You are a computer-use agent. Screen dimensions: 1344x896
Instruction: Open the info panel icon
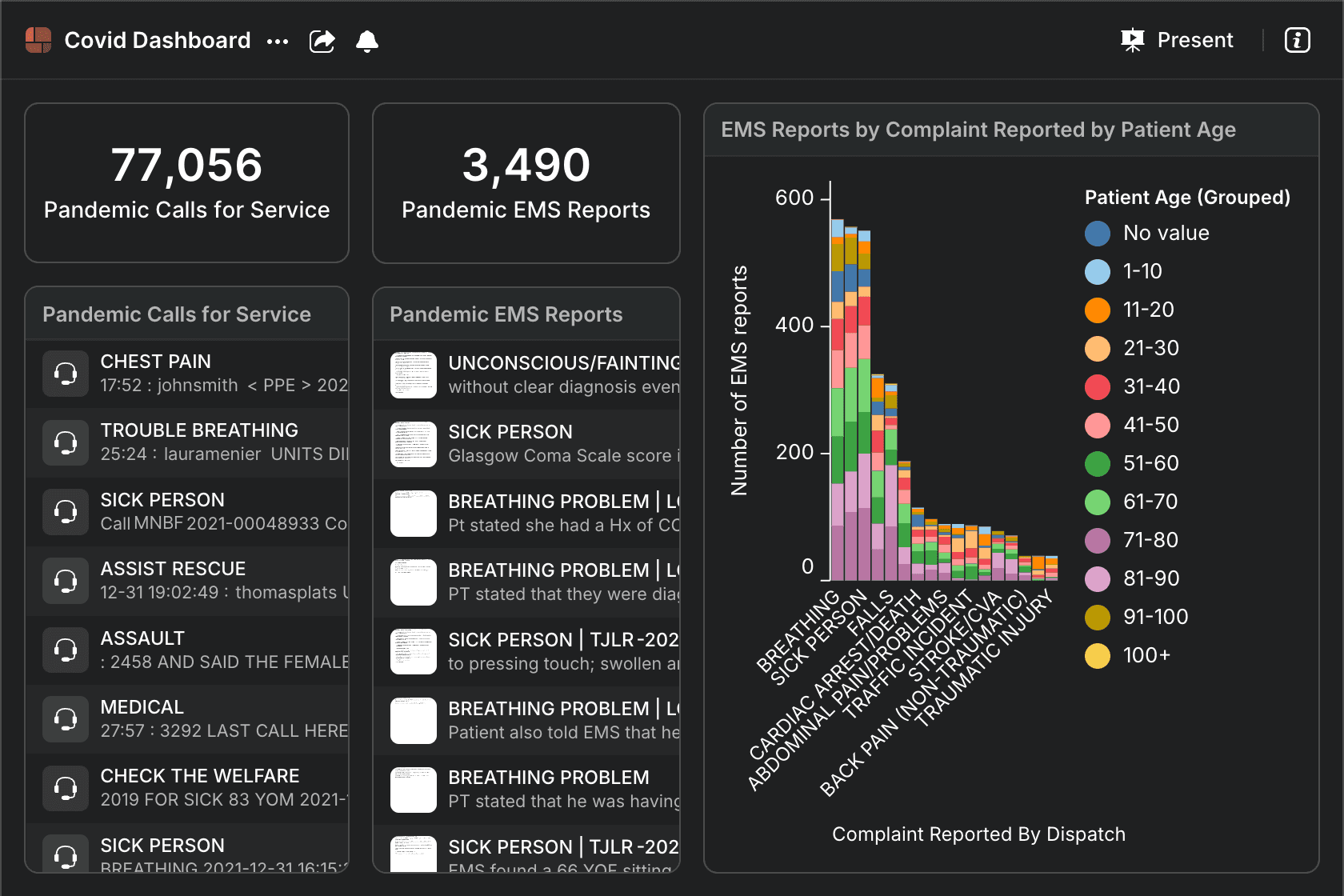[1297, 40]
